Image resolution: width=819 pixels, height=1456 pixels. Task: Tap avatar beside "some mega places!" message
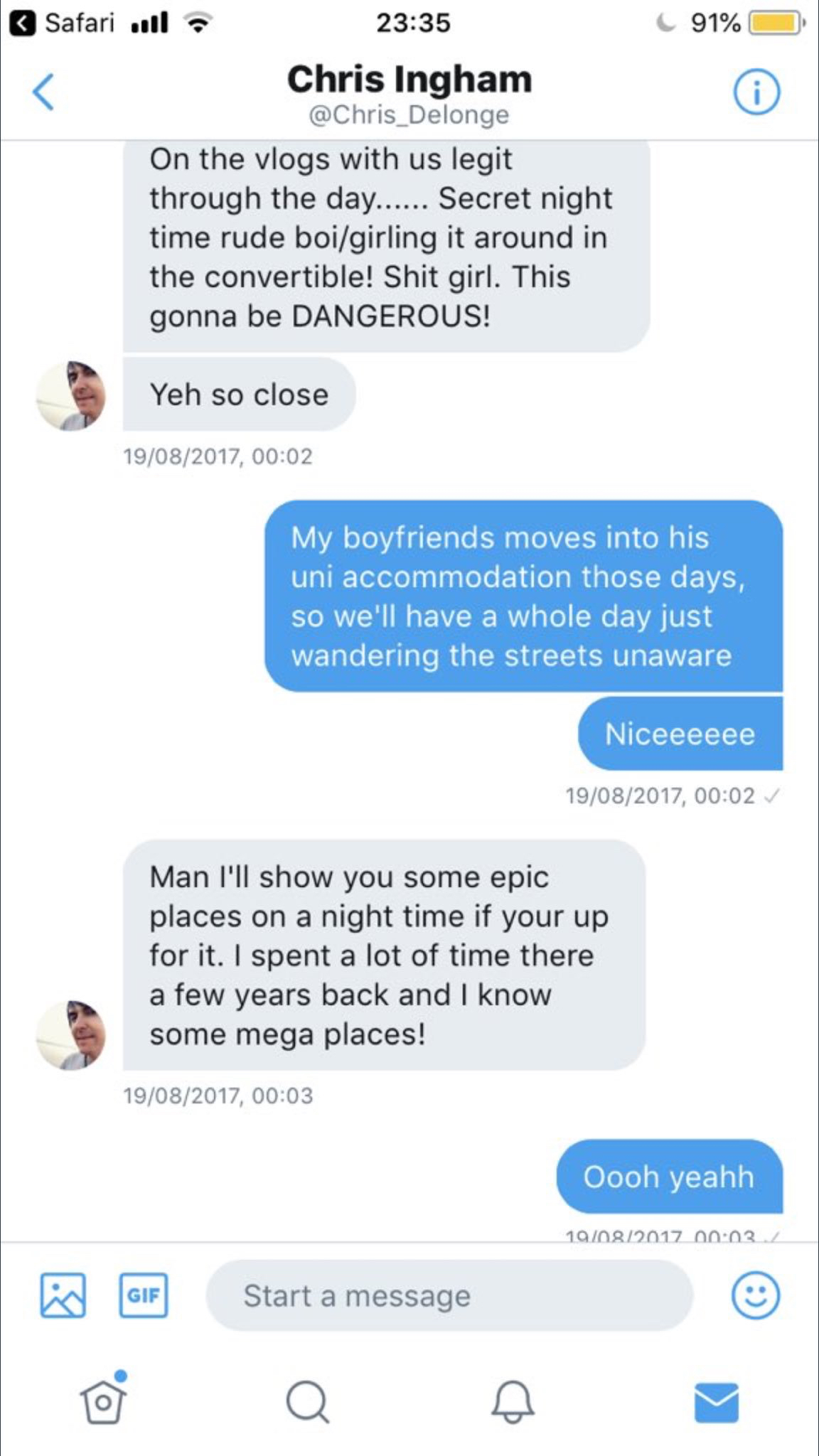pos(71,1035)
